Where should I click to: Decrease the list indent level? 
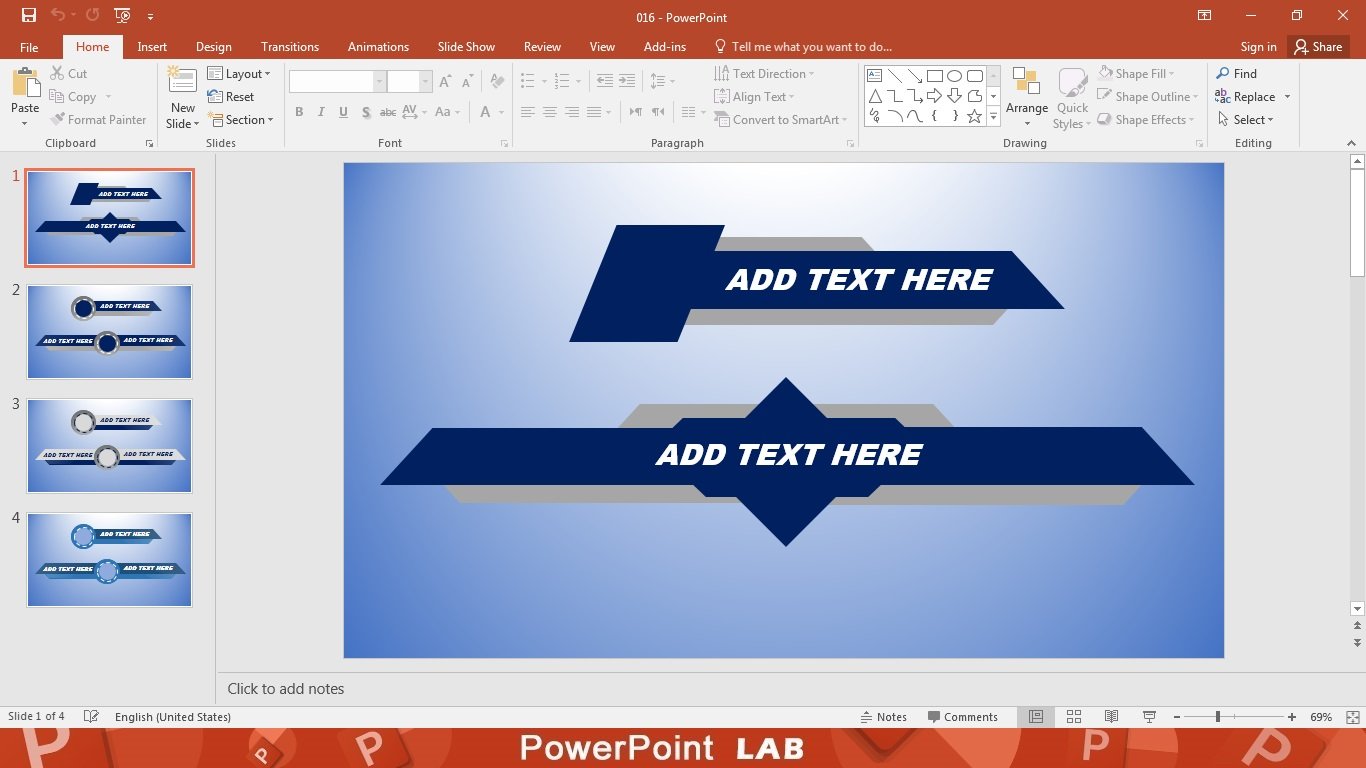pyautogui.click(x=604, y=81)
